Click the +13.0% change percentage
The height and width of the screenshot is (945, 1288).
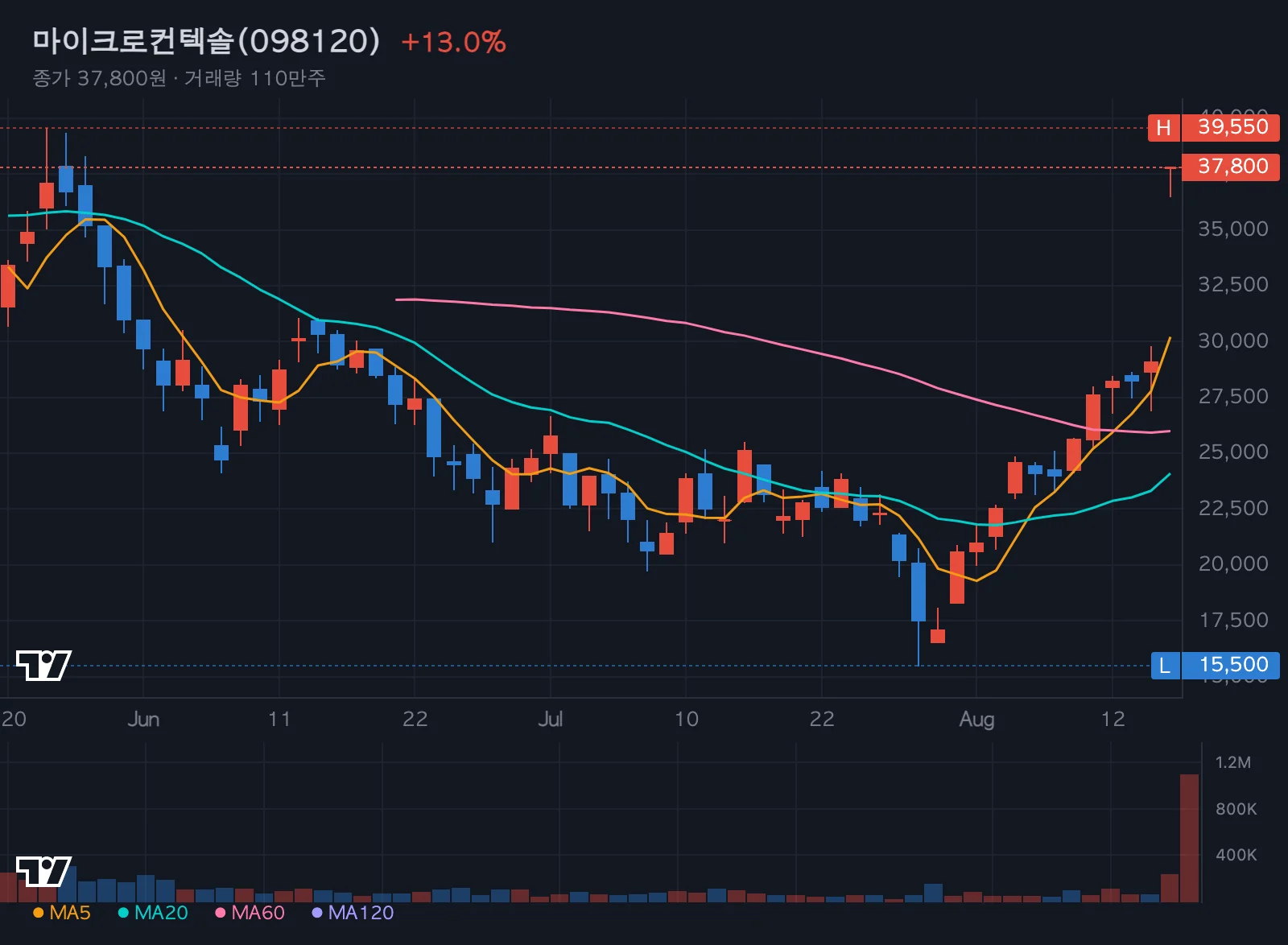(x=453, y=42)
